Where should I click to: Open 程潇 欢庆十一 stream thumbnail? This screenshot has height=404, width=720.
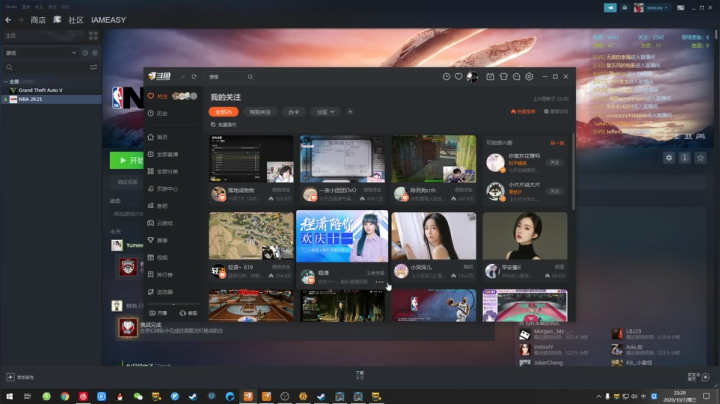click(342, 236)
